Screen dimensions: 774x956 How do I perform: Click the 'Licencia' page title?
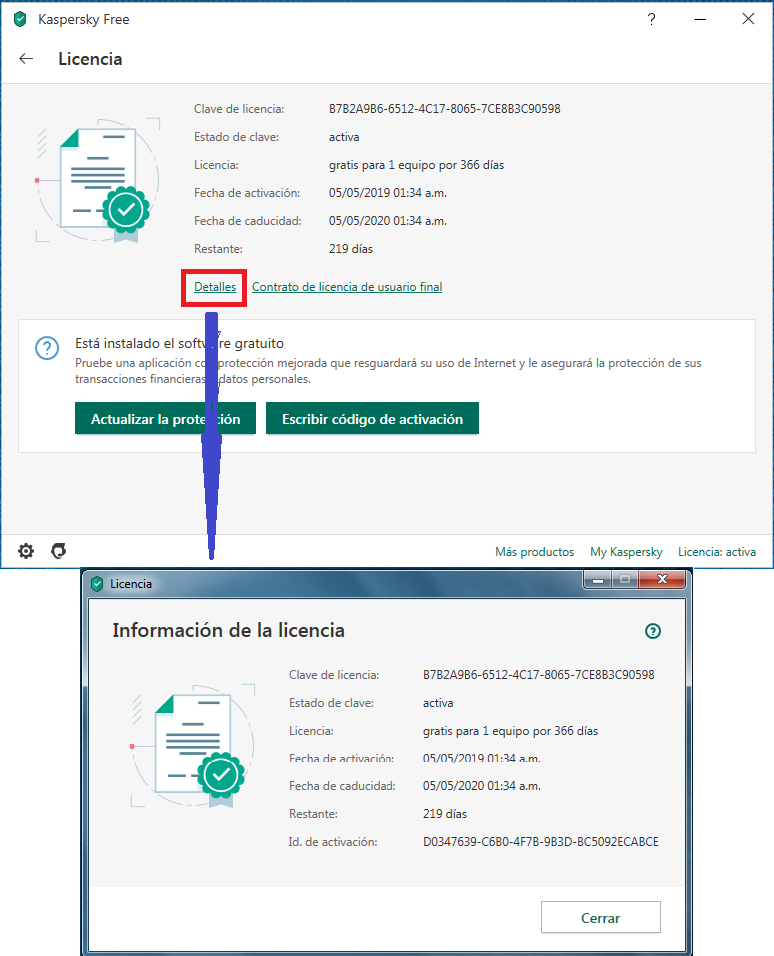90,59
